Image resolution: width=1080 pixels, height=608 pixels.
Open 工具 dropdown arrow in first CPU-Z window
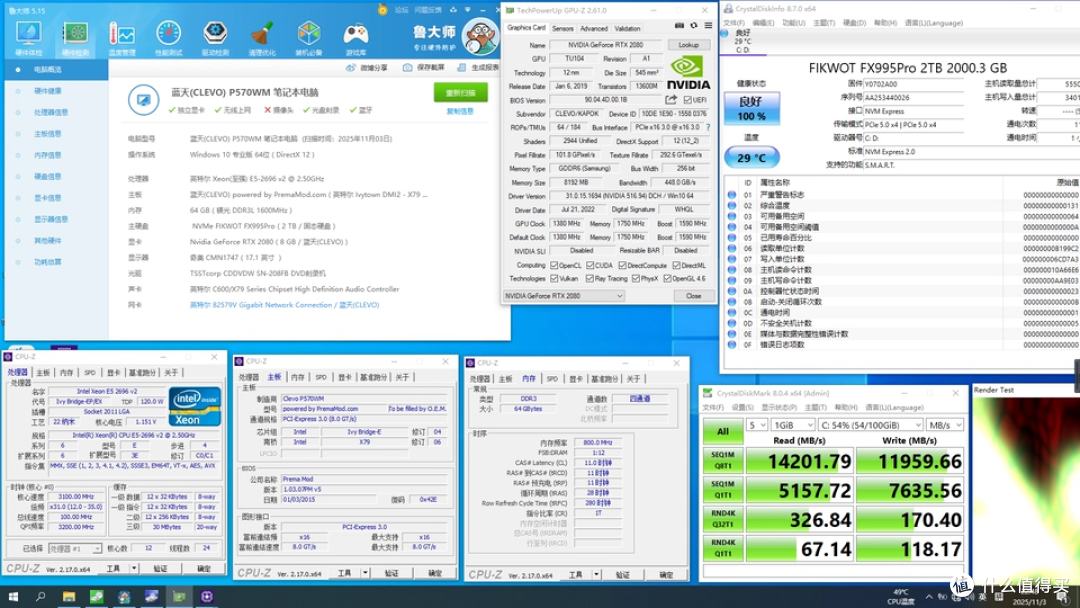pos(134,569)
